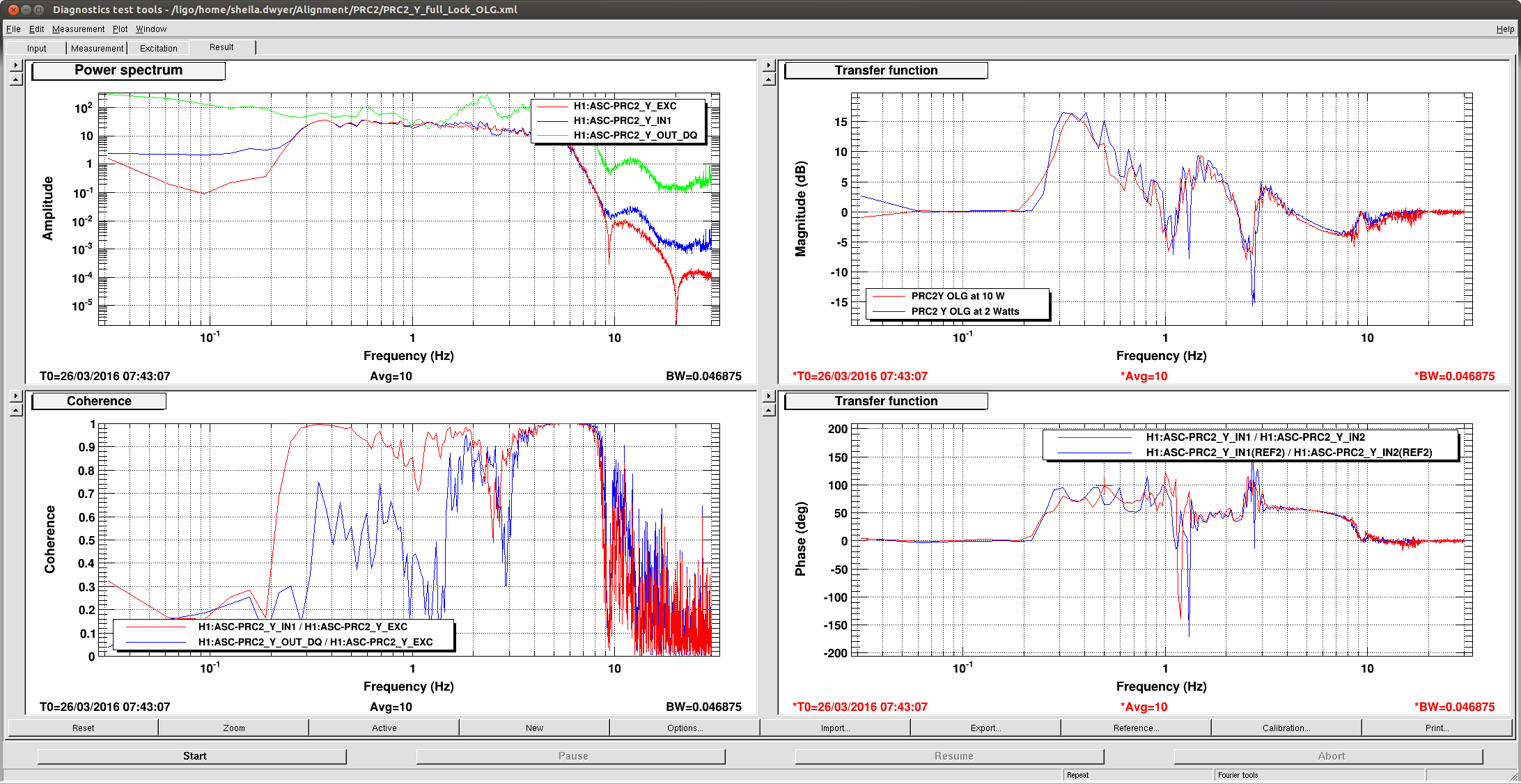Viewport: 1521px width, 784px height.
Task: Click the Amplitude axis label
Action: (x=48, y=208)
